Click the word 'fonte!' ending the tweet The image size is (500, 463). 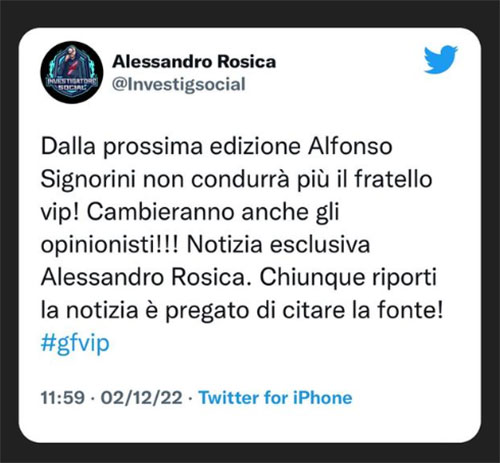pos(410,310)
